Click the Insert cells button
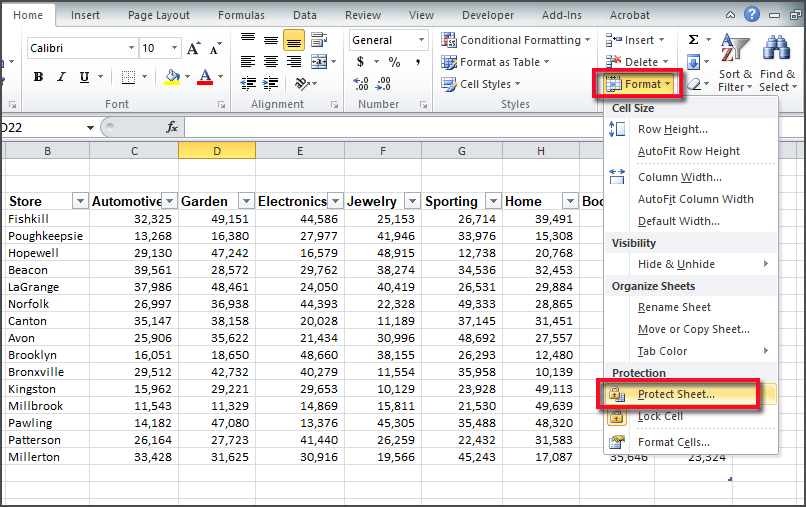Viewport: 806px width, 507px height. click(635, 40)
